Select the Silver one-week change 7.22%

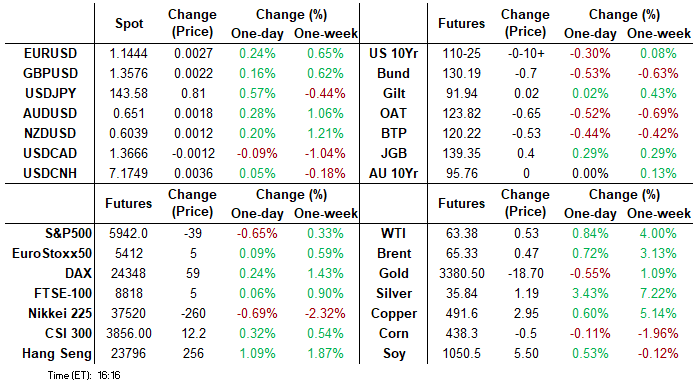(x=658, y=294)
